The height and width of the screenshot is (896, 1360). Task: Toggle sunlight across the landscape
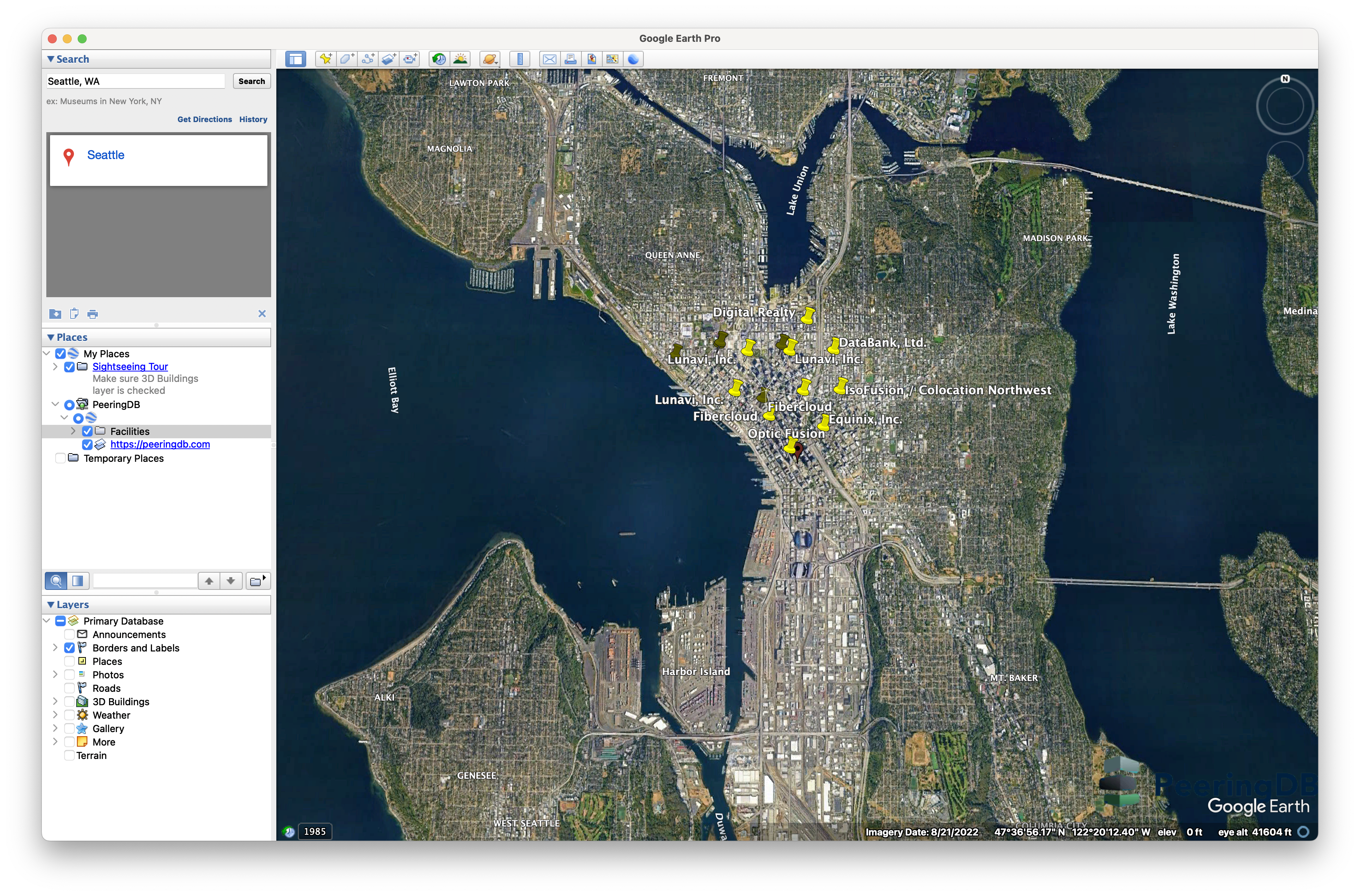460,59
